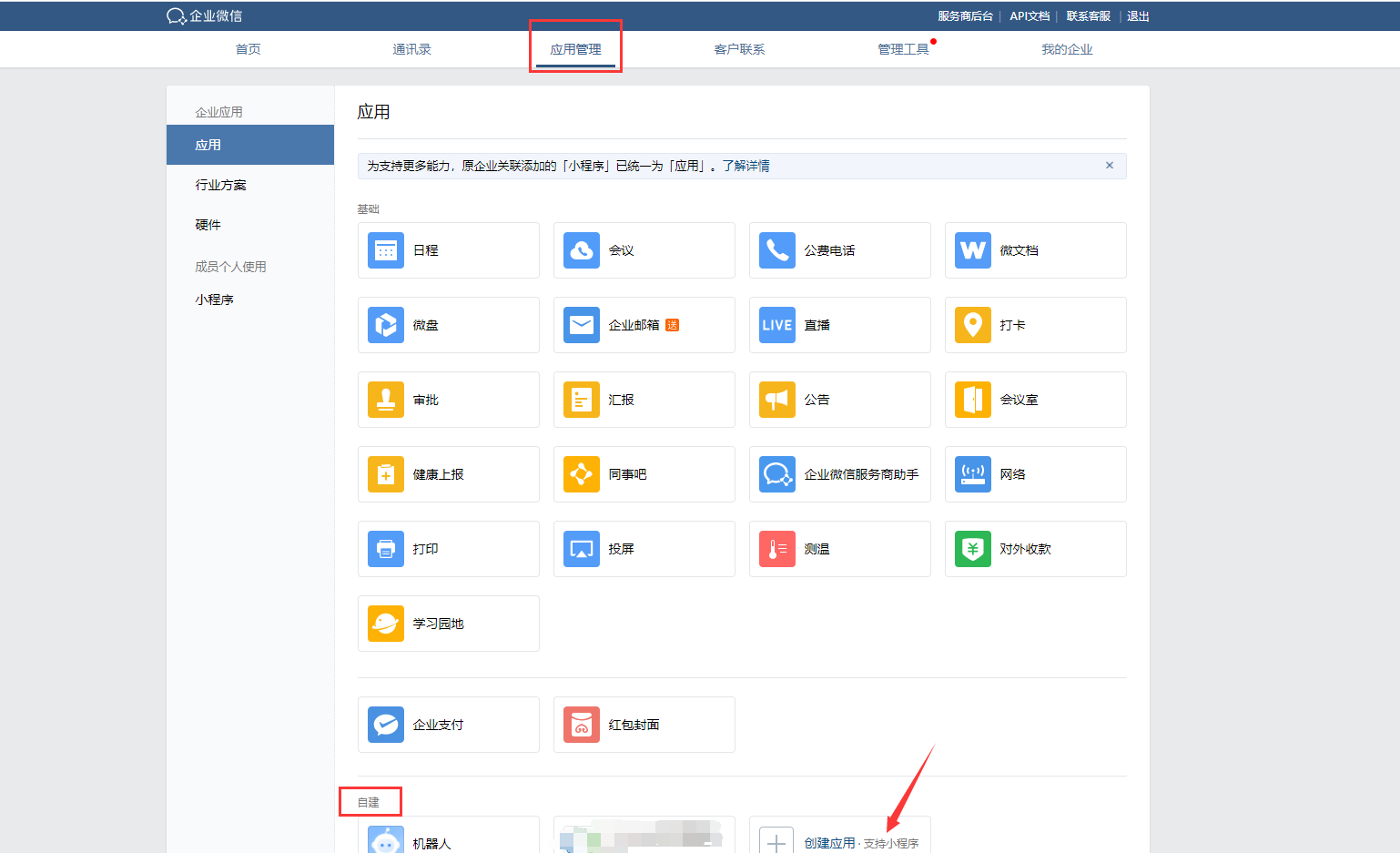Click 退出 to log out
1400x853 pixels.
tap(1139, 16)
